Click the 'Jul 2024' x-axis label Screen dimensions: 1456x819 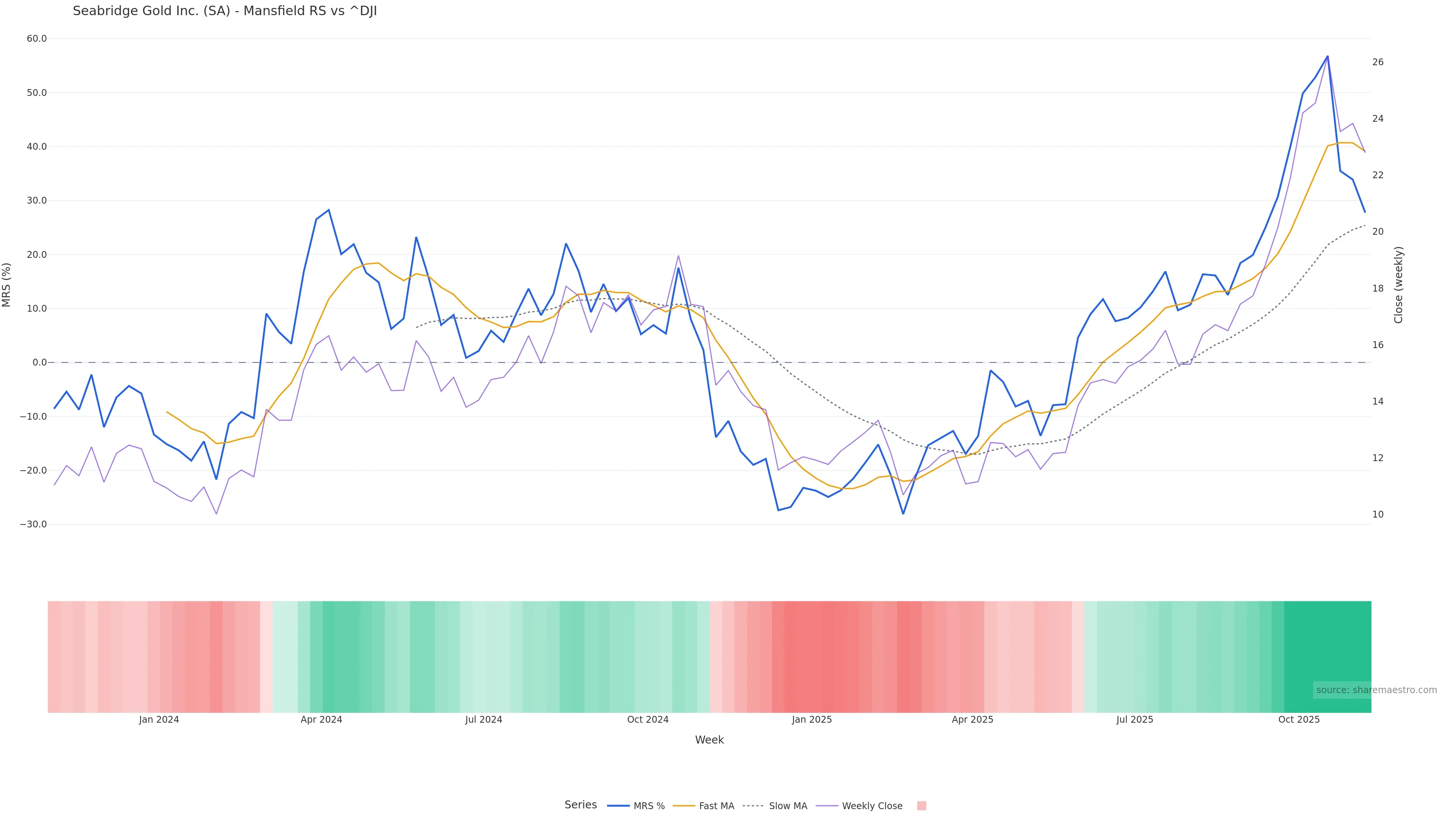[x=483, y=720]
